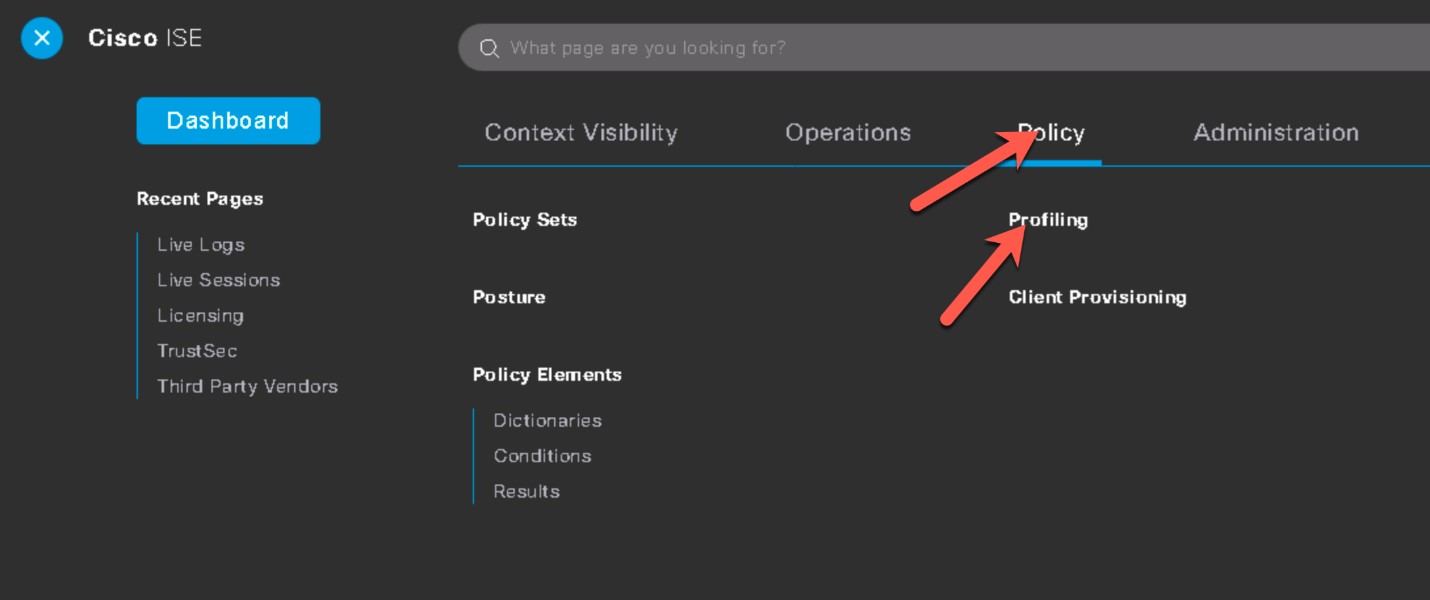Switch to the Context Visibility tab
1430x600 pixels.
(x=581, y=133)
